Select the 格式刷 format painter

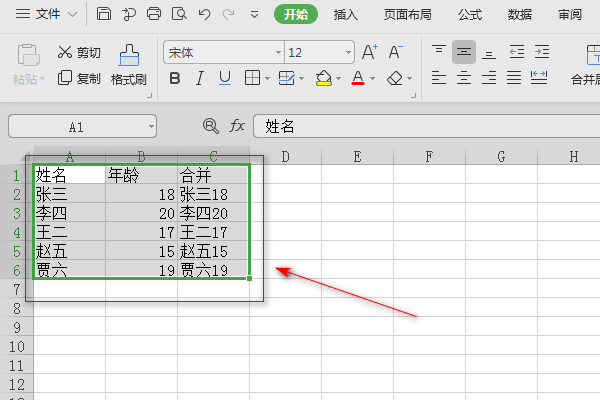(129, 65)
